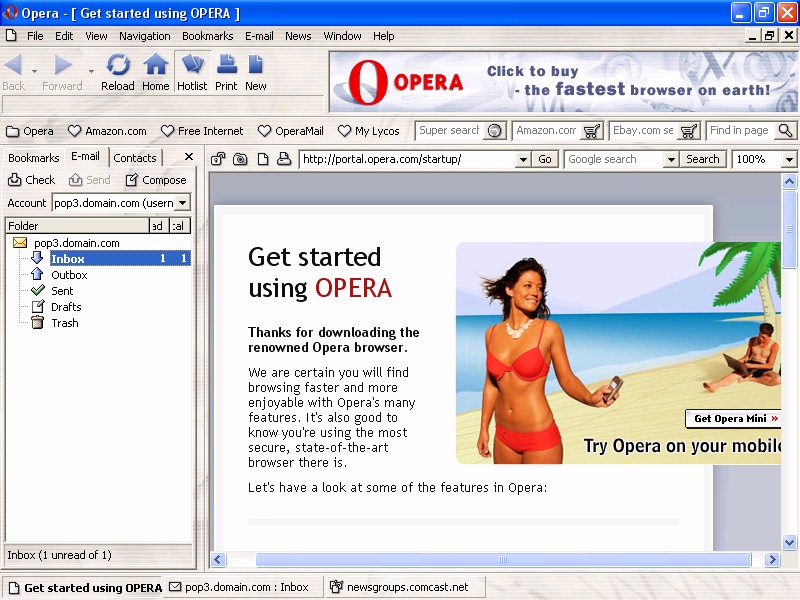Screen dimensions: 800x600
Task: Click the Send mail button
Action: pyautogui.click(x=90, y=180)
